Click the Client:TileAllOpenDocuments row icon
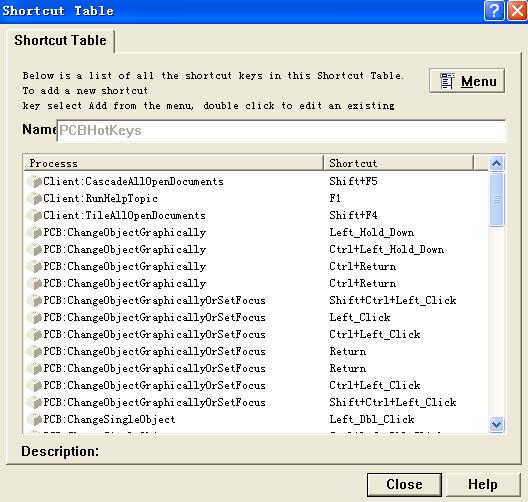The height and width of the screenshot is (502, 528). tap(34, 215)
